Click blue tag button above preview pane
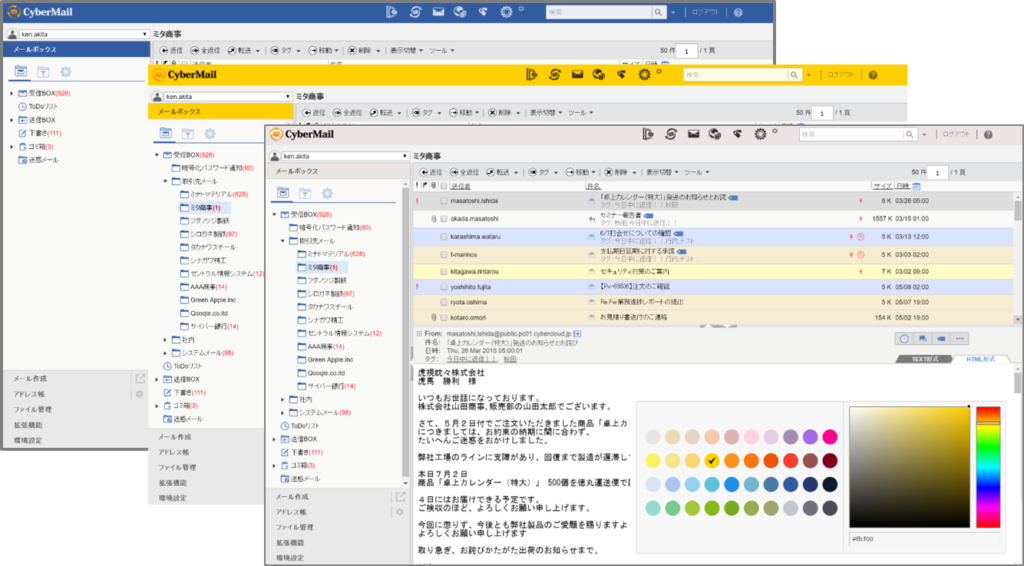 pyautogui.click(x=941, y=339)
